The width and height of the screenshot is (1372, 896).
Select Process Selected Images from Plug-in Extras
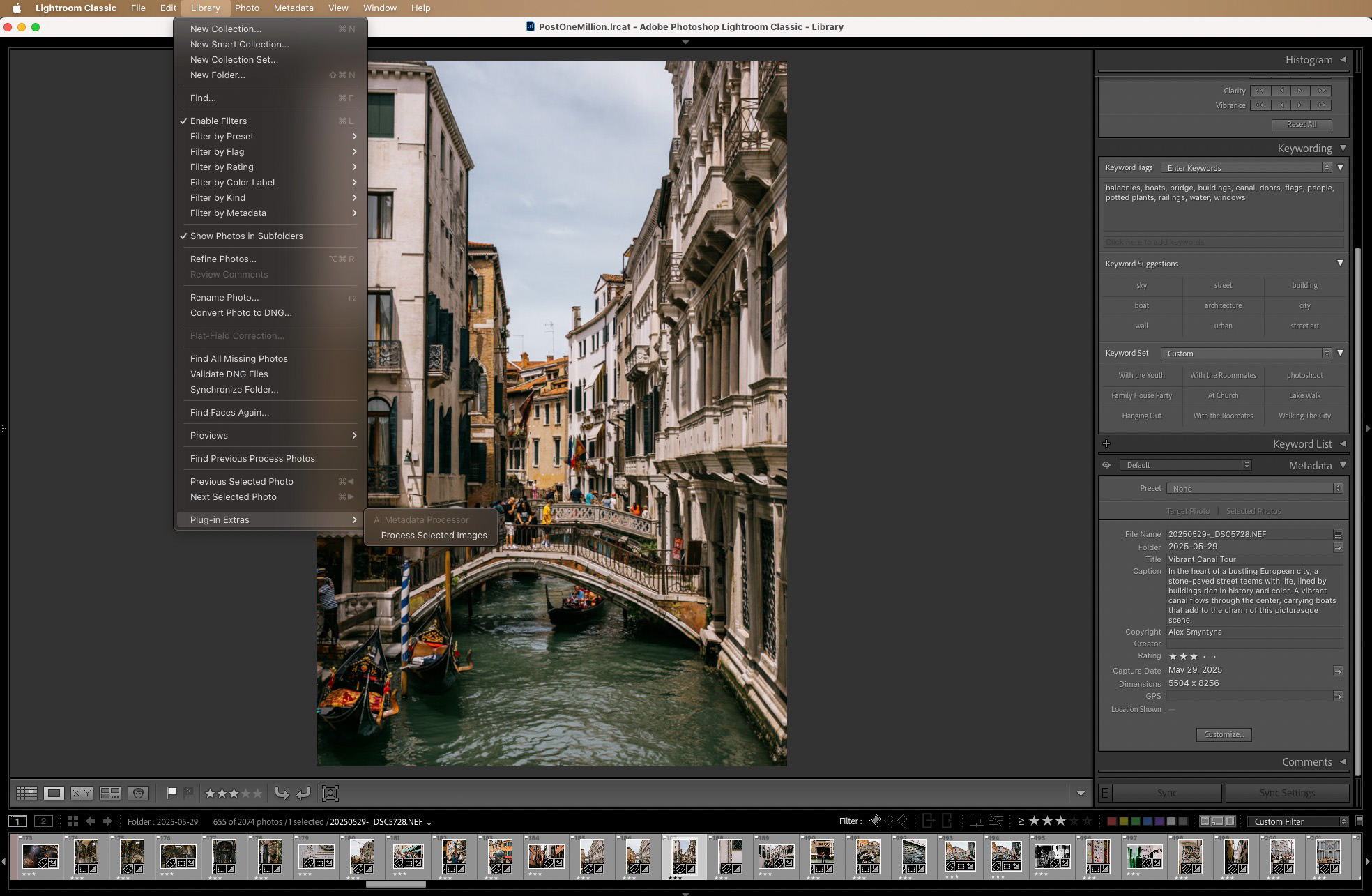[433, 535]
